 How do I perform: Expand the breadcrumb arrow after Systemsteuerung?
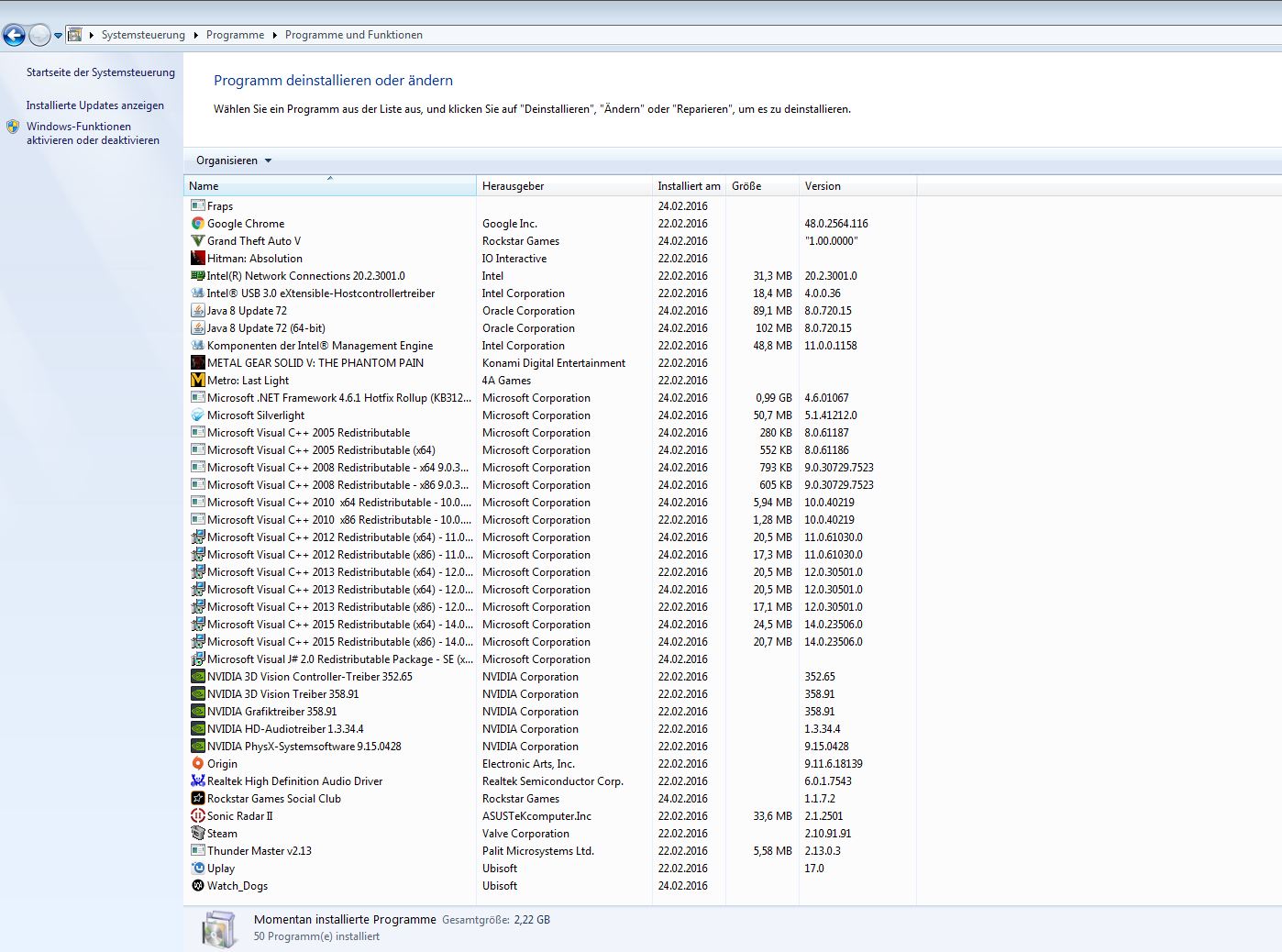(x=195, y=35)
